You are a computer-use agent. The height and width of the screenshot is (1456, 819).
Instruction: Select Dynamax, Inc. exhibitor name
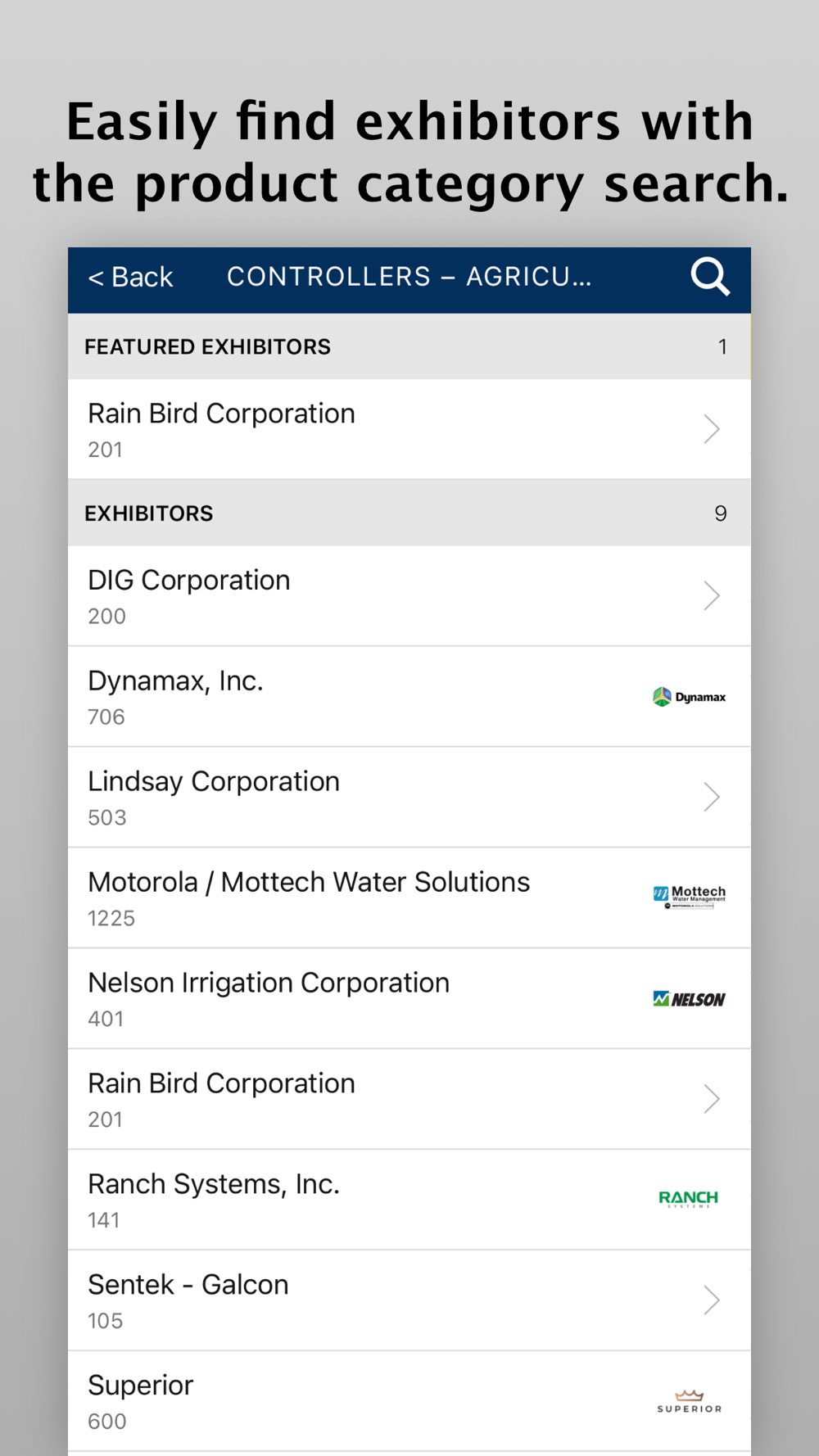click(x=175, y=681)
